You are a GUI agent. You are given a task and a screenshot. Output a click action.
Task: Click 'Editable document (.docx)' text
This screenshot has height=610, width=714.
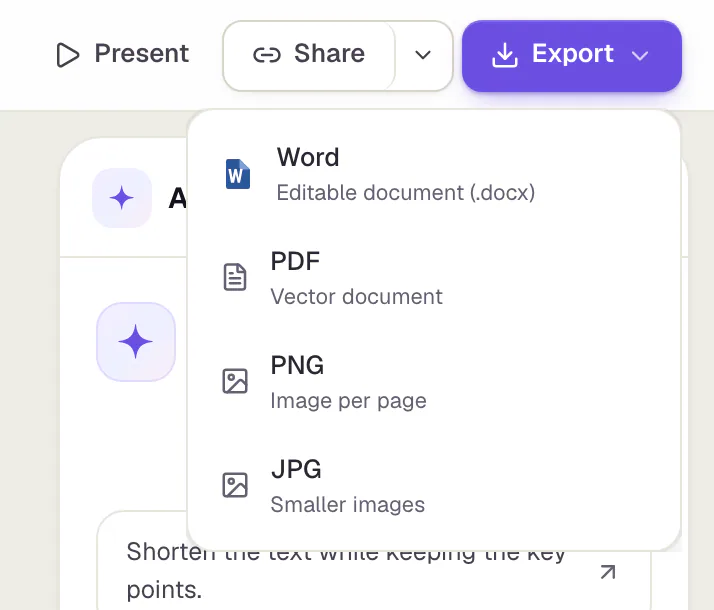(x=405, y=193)
